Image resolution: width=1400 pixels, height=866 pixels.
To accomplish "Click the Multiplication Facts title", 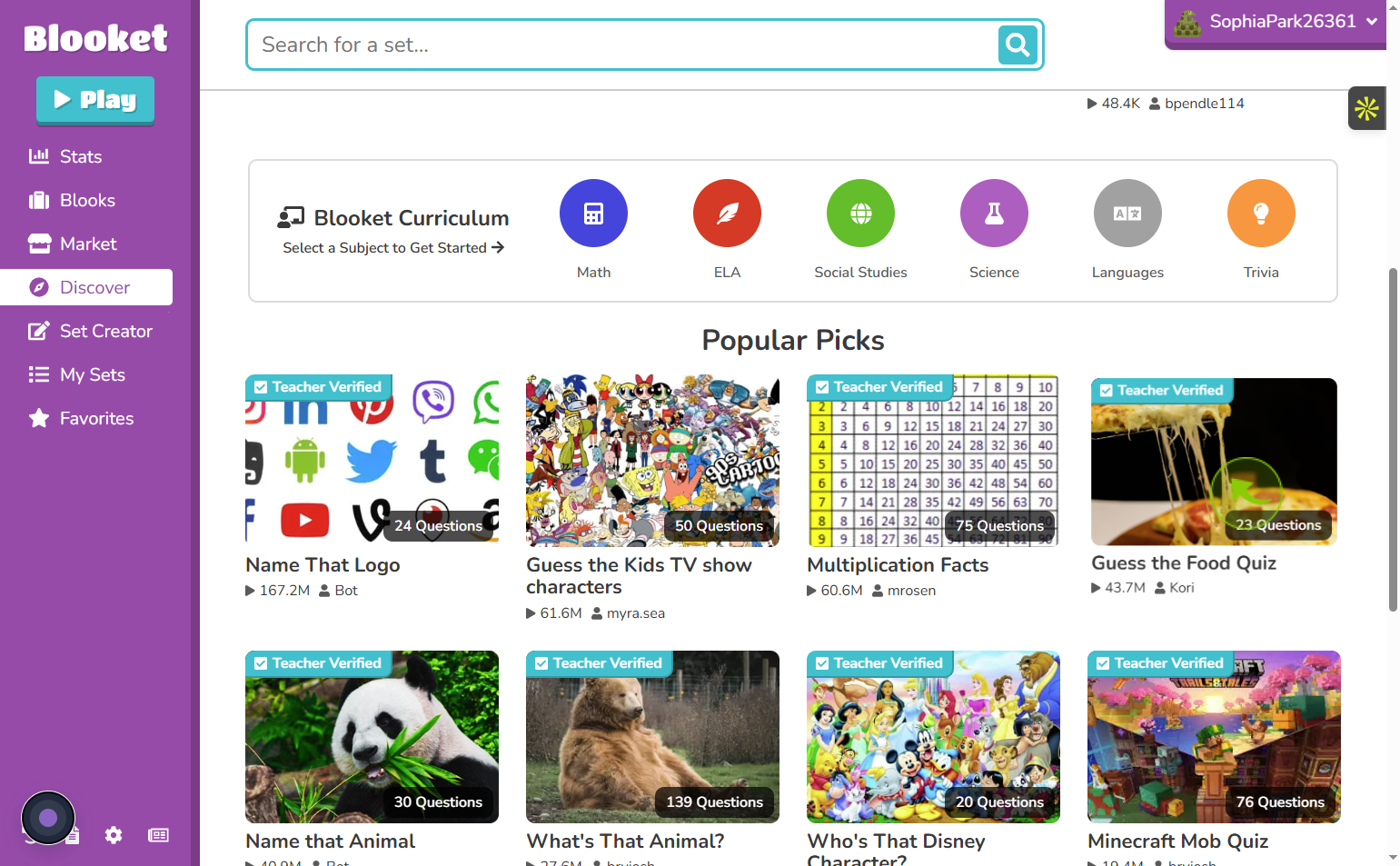I will click(x=898, y=565).
